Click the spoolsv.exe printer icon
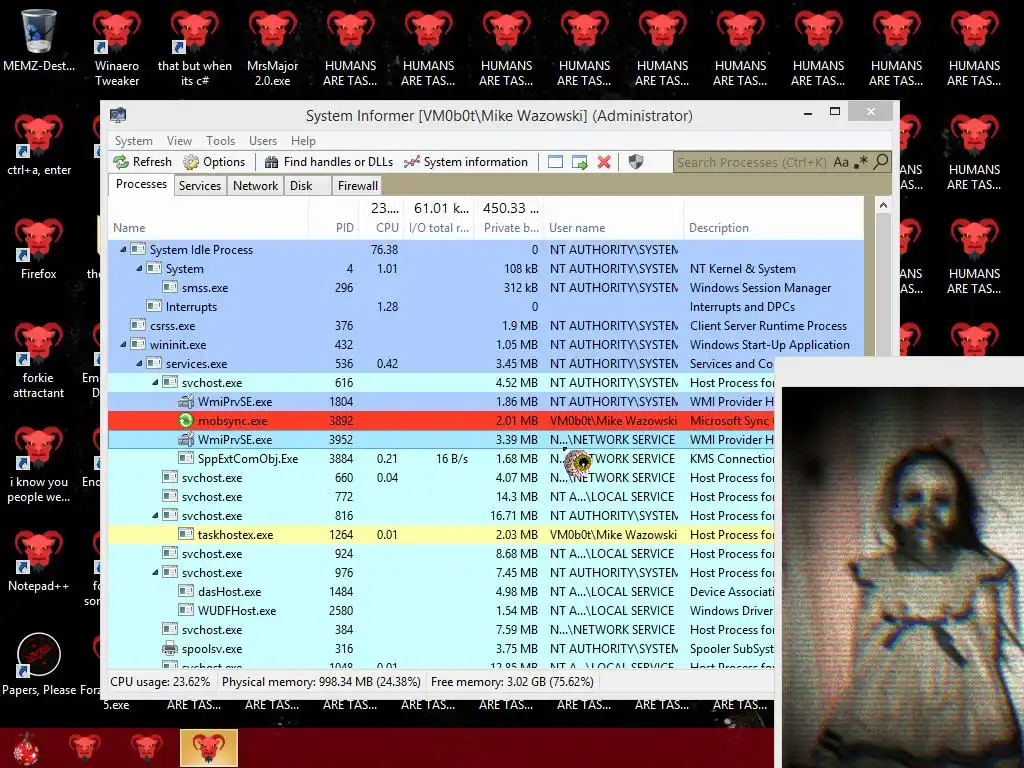Viewport: 1024px width, 768px height. click(x=170, y=648)
